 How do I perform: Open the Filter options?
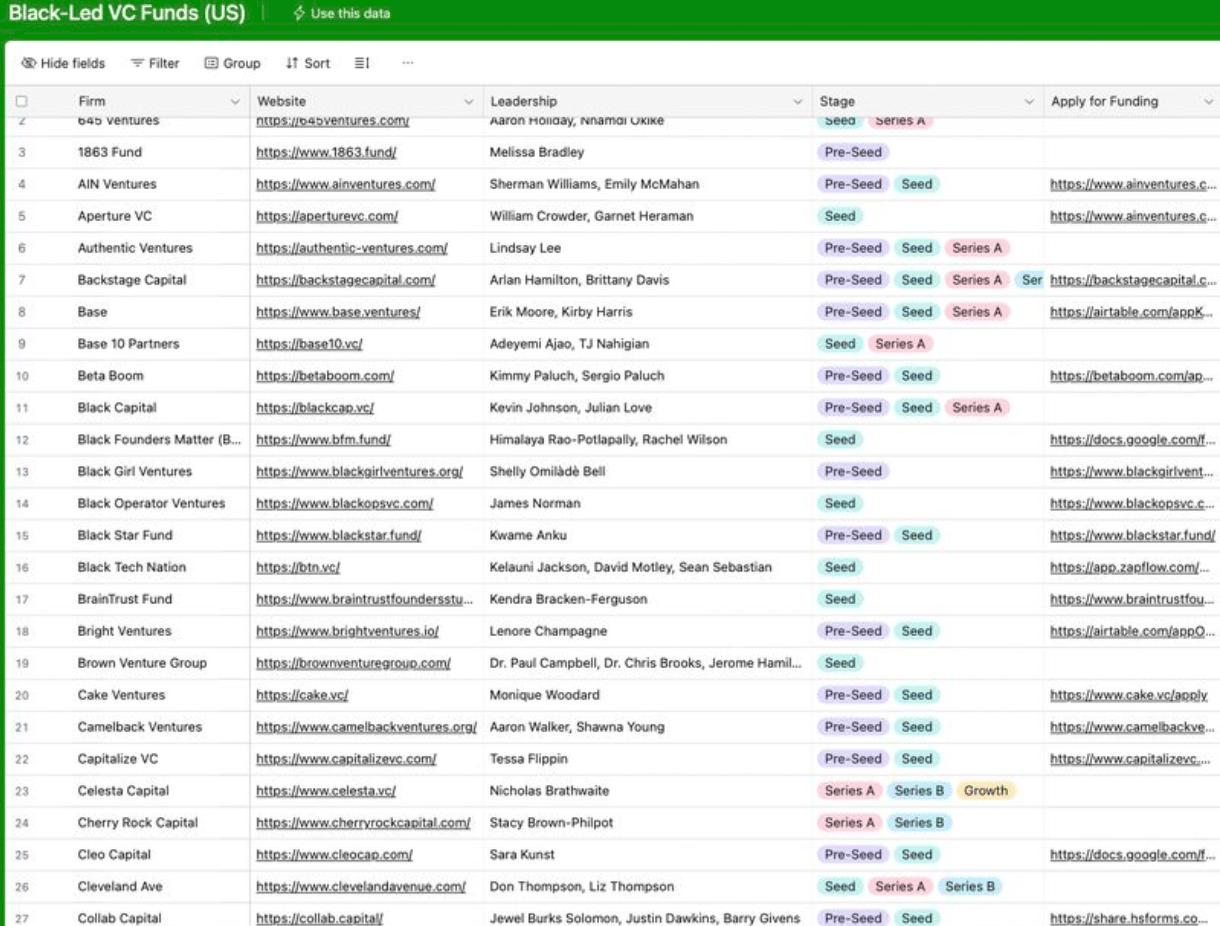pyautogui.click(x=155, y=63)
